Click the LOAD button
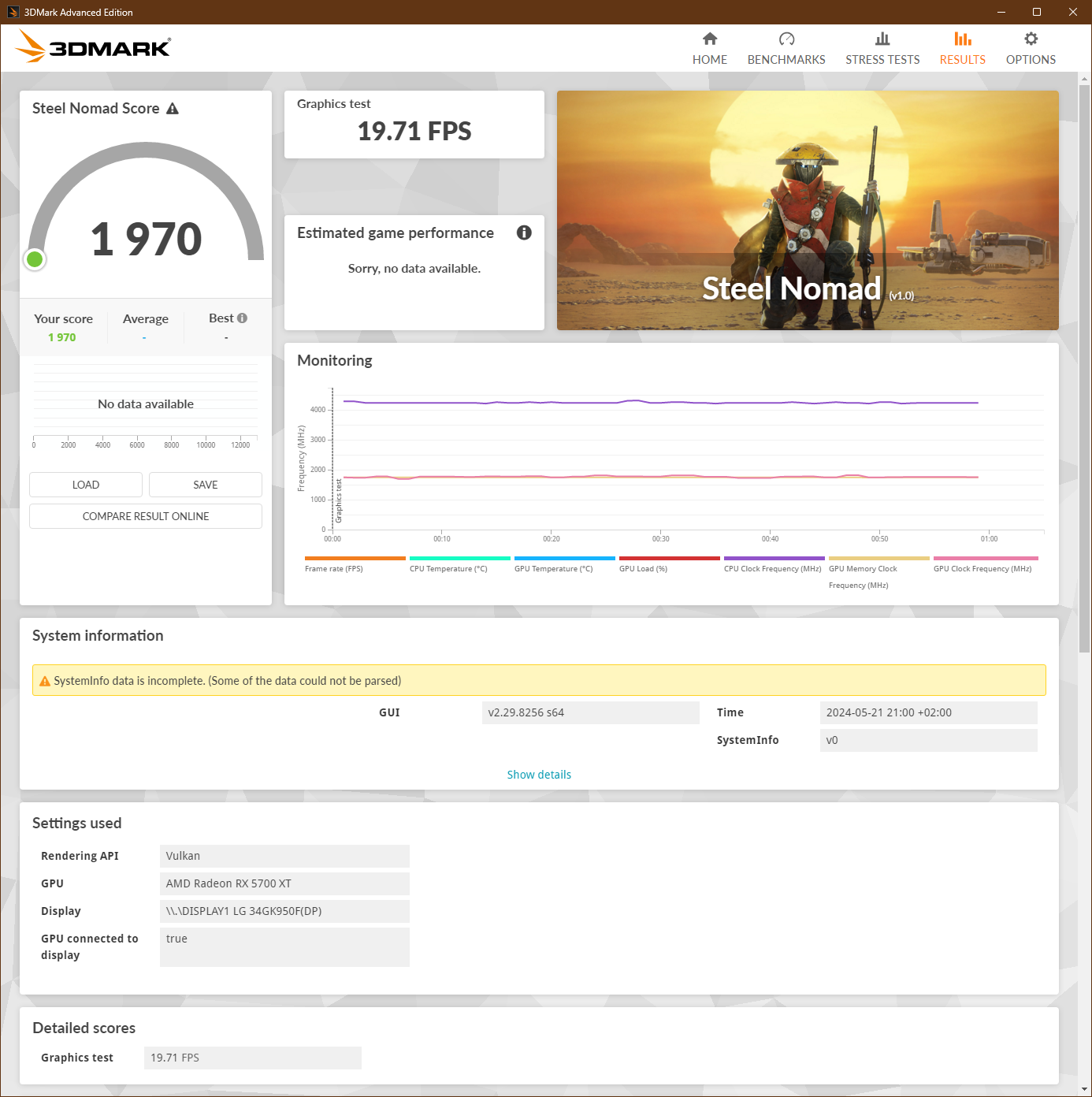 86,485
